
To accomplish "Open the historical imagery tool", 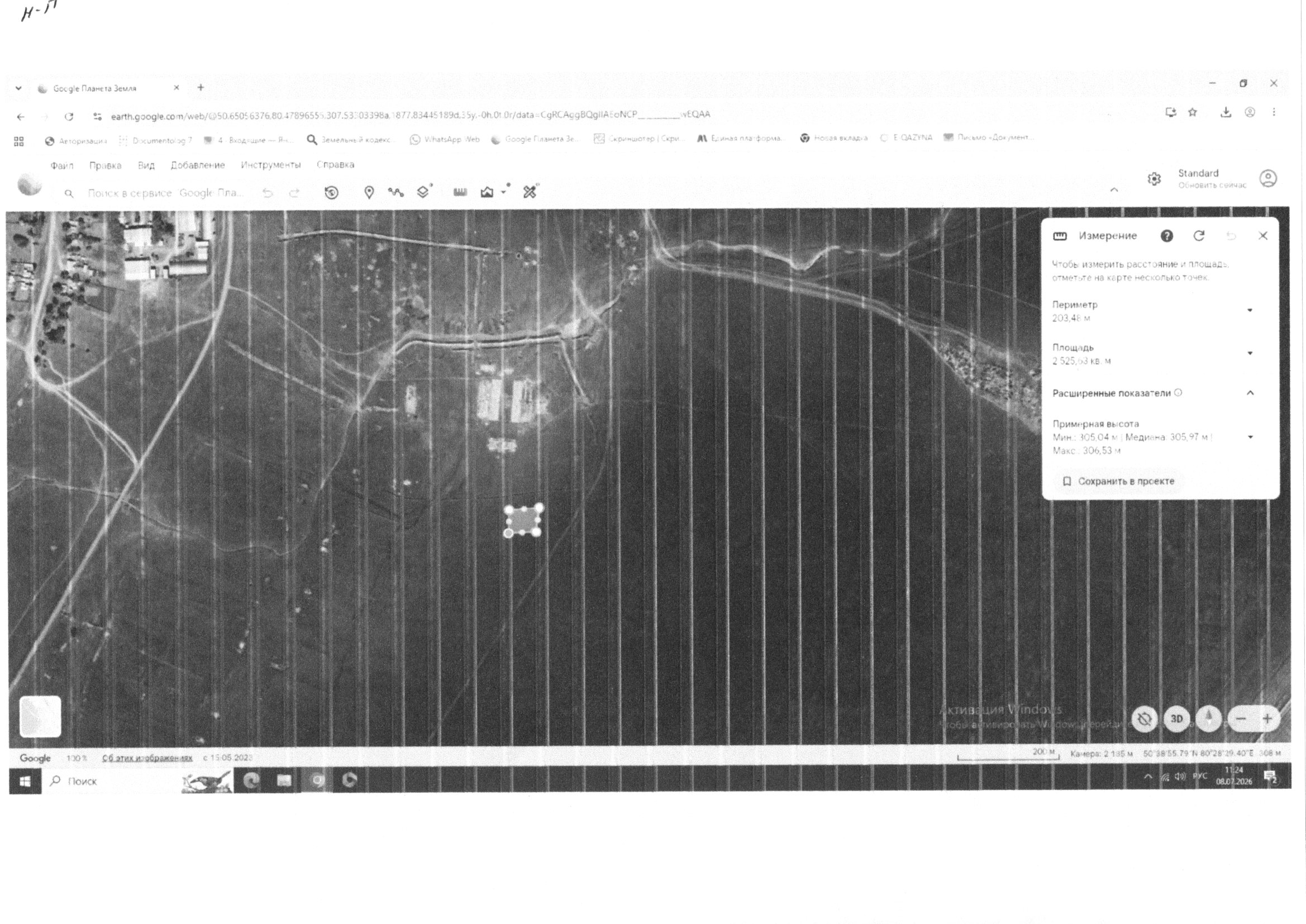I will coord(332,193).
